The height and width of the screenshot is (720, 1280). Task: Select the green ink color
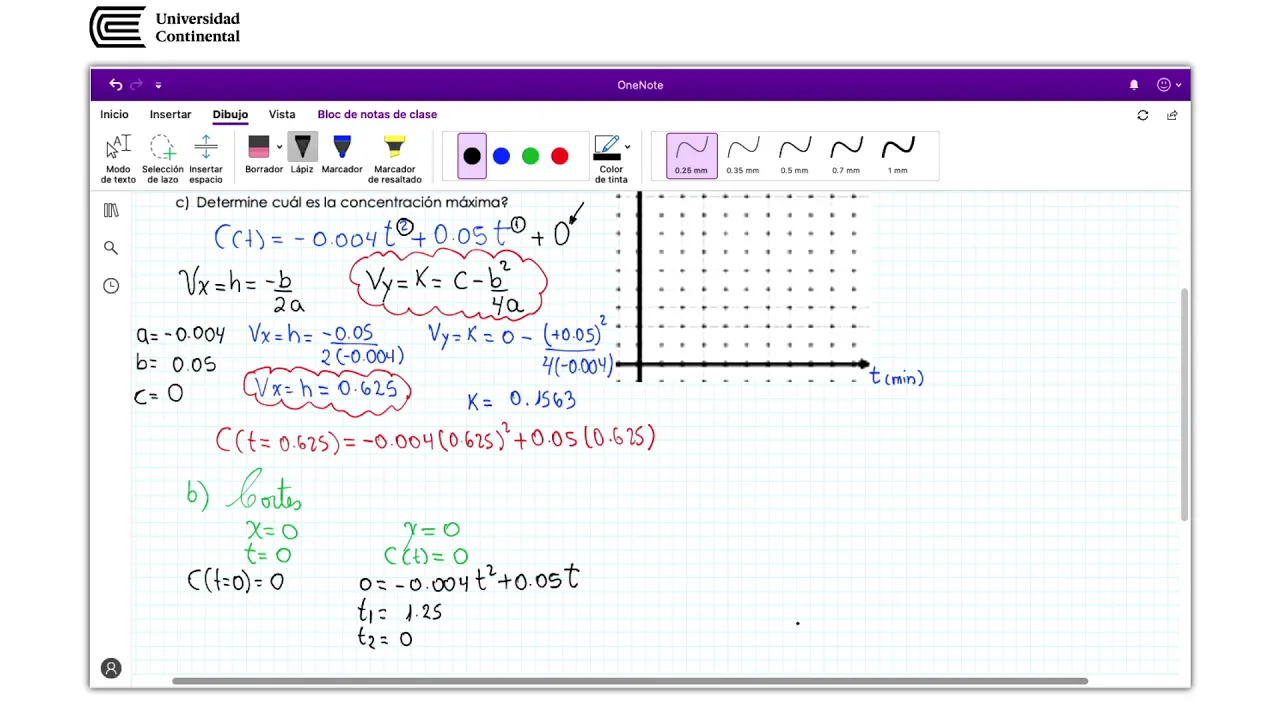[x=530, y=156]
